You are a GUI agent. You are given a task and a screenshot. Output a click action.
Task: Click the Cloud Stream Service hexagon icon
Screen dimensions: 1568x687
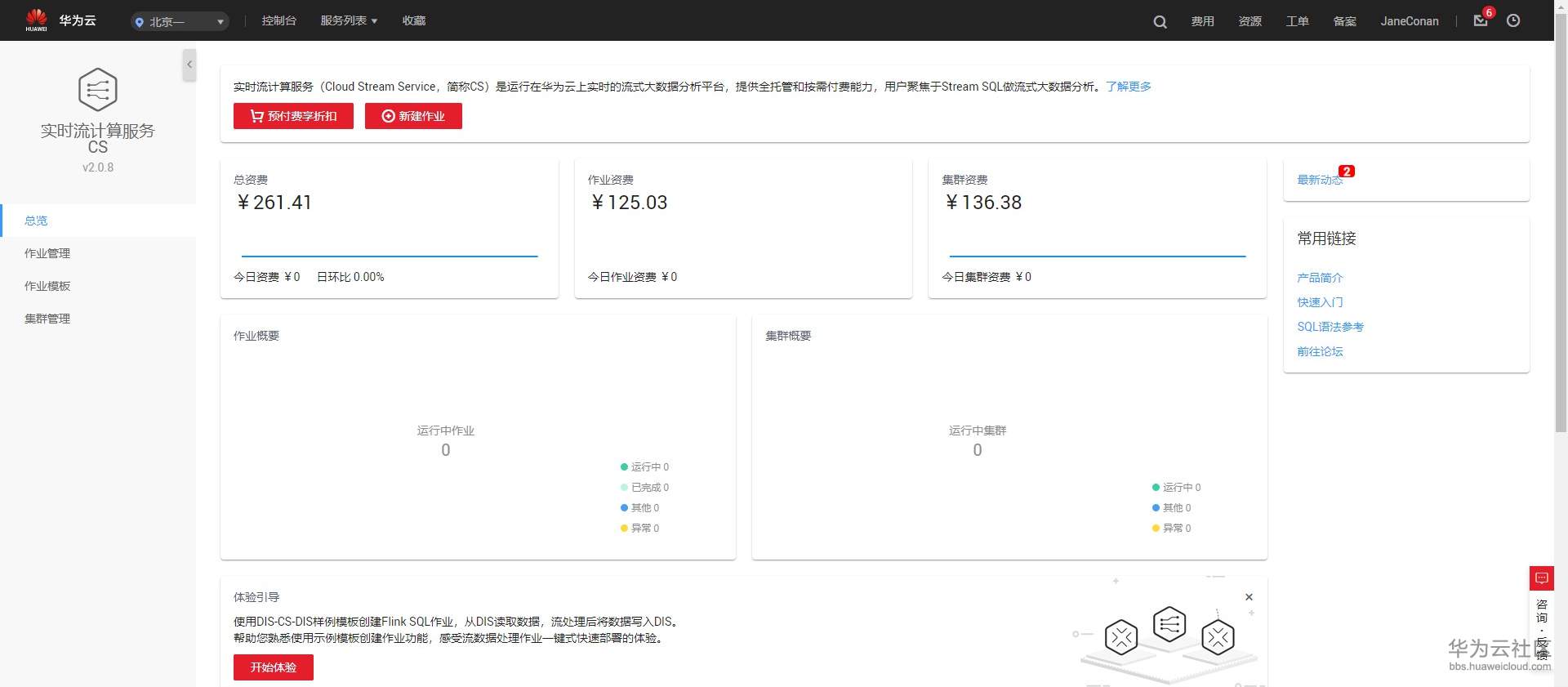click(98, 89)
